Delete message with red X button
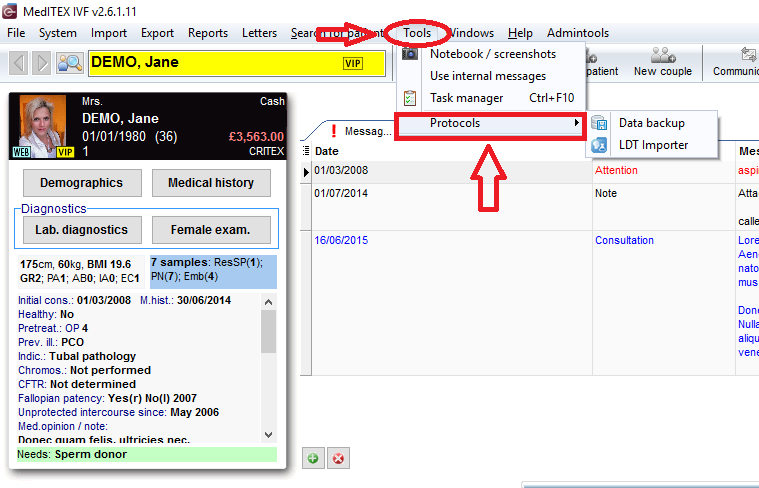The image size is (759, 488). click(338, 458)
